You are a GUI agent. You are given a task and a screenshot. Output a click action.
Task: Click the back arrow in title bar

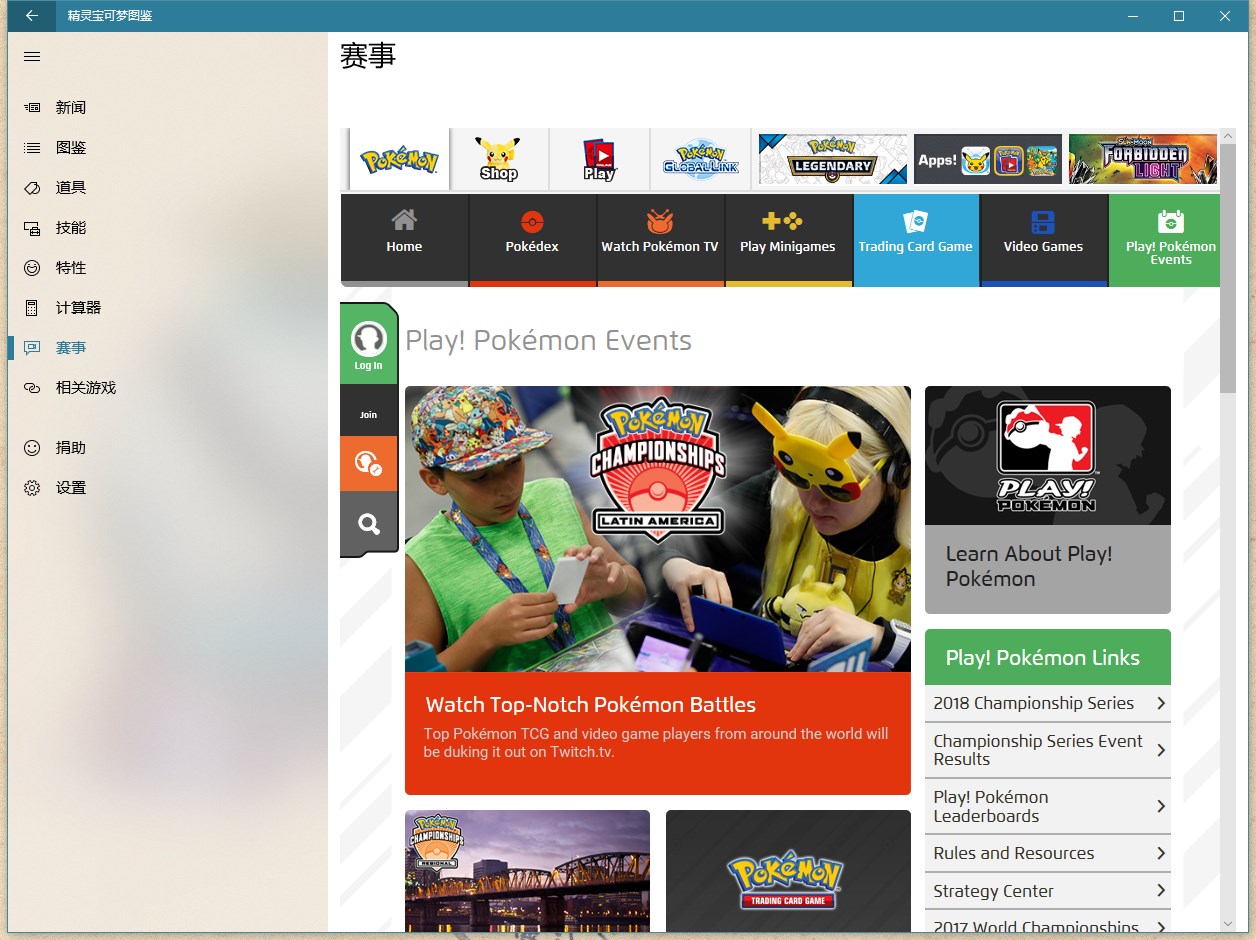click(x=32, y=16)
